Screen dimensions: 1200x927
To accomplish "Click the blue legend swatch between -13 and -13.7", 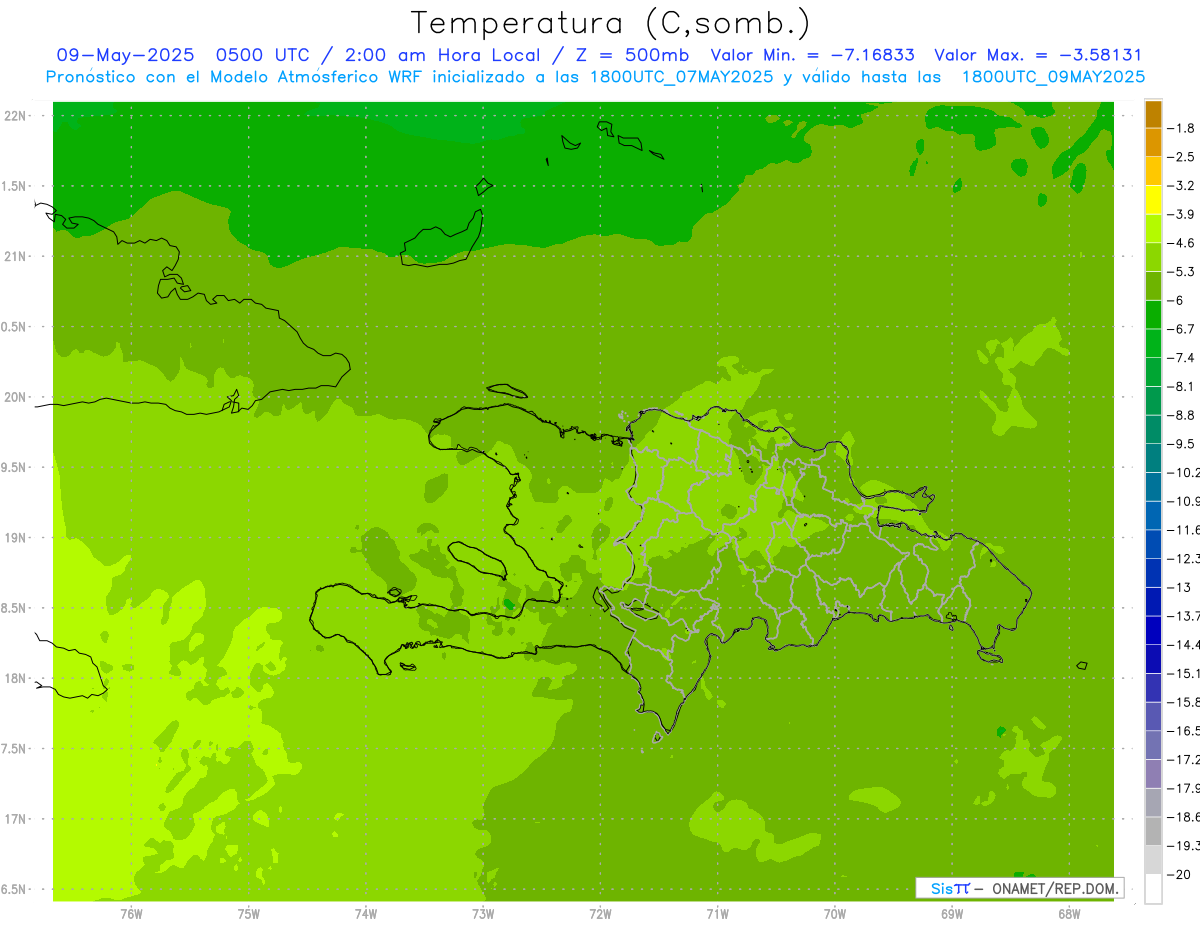I will [x=1153, y=601].
